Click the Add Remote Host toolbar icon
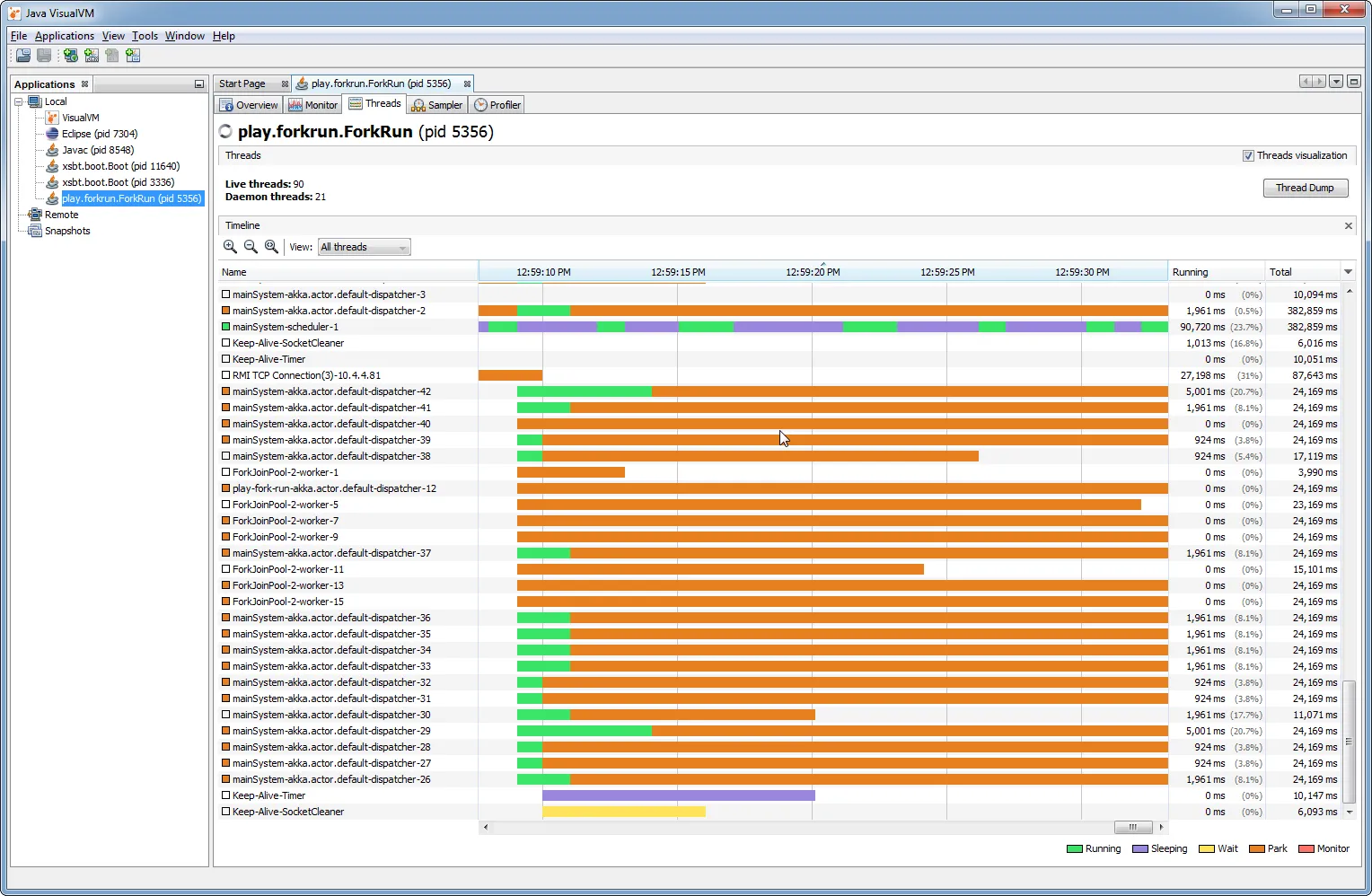The width and height of the screenshot is (1372, 896). tap(71, 56)
